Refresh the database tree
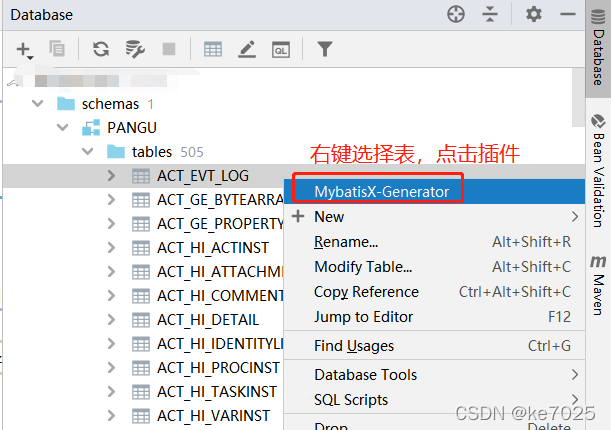This screenshot has width=611, height=430. tap(101, 49)
